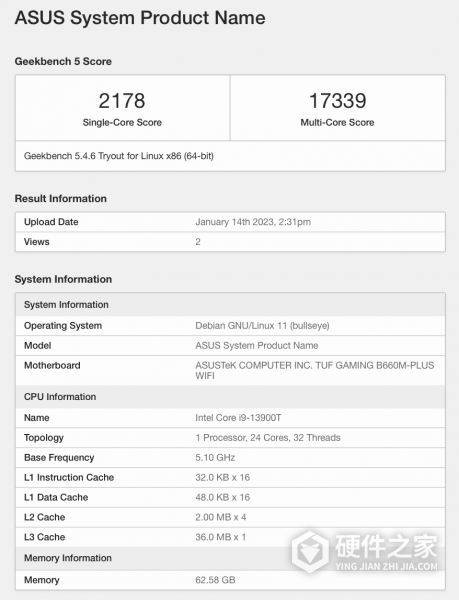Select the Model value ASUS System Product Name
This screenshot has width=459, height=600.
[x=256, y=346]
